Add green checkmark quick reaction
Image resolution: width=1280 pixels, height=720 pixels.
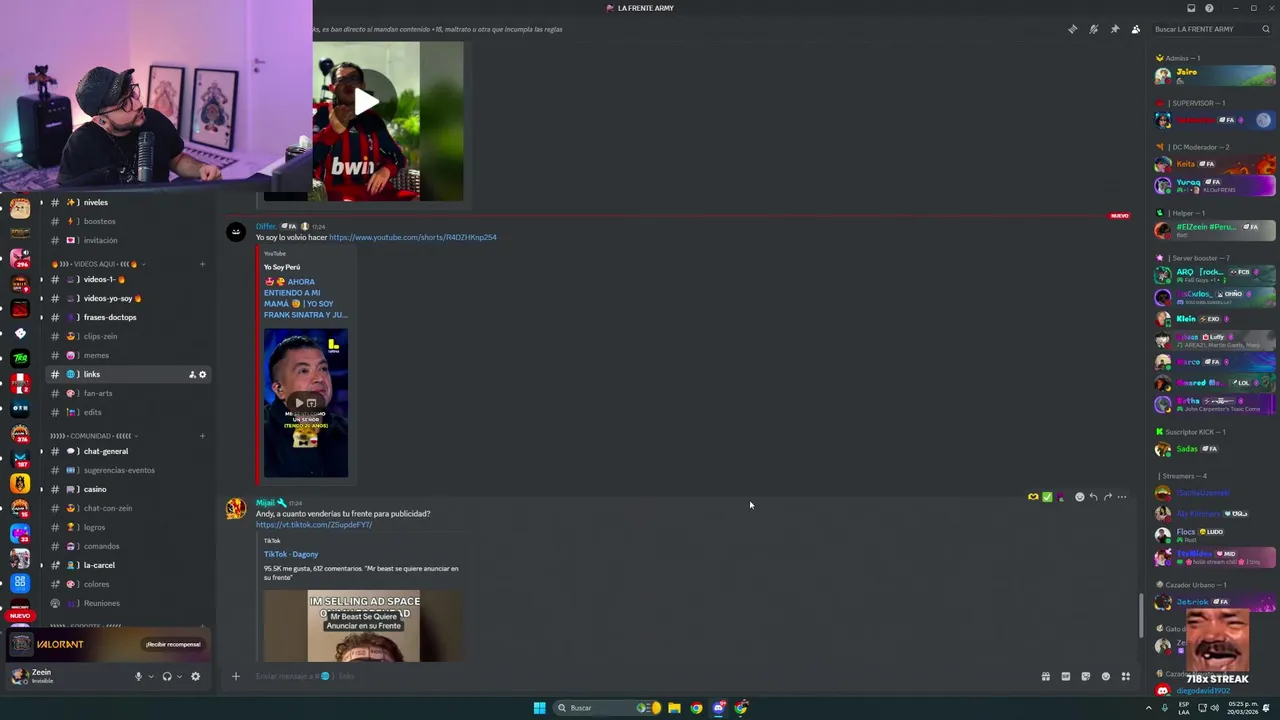(x=1047, y=497)
